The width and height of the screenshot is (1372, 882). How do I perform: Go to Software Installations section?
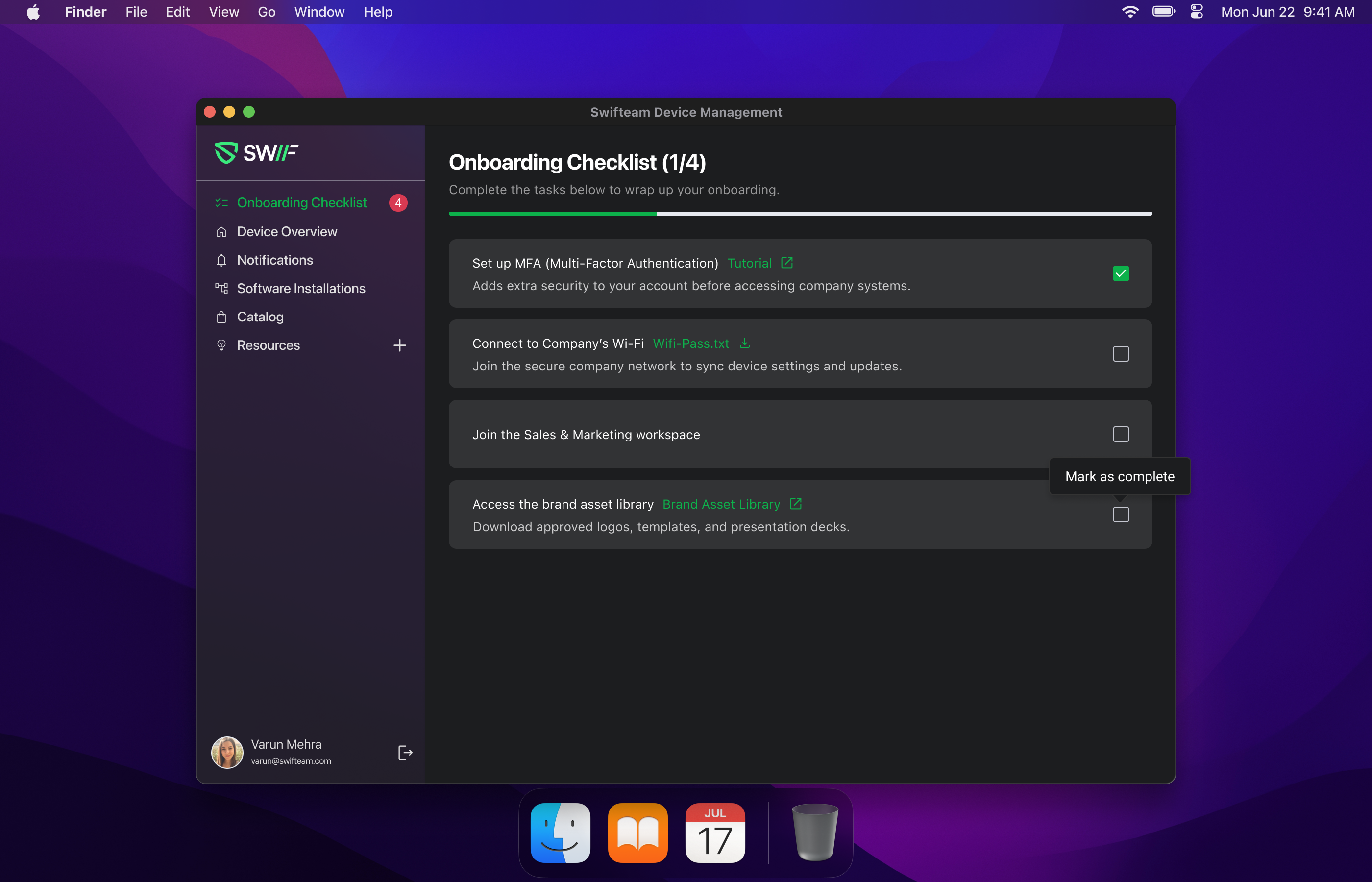[x=301, y=289]
